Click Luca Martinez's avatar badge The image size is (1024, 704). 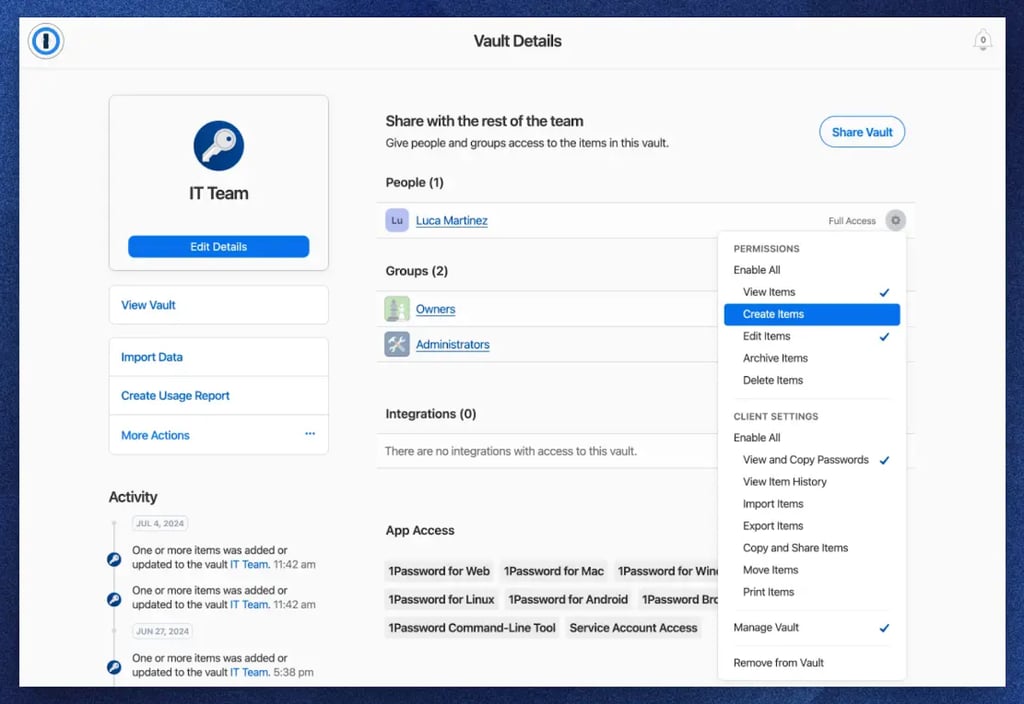coord(397,220)
